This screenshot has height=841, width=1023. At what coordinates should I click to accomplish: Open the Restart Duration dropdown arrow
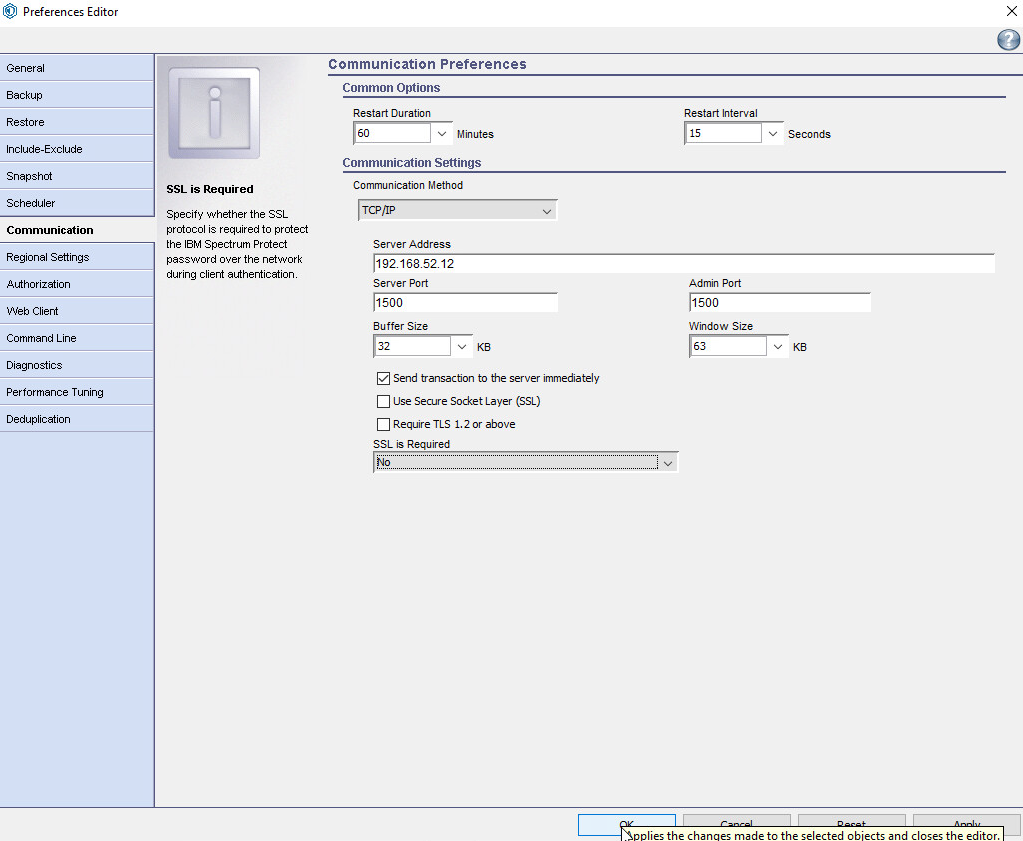[443, 133]
